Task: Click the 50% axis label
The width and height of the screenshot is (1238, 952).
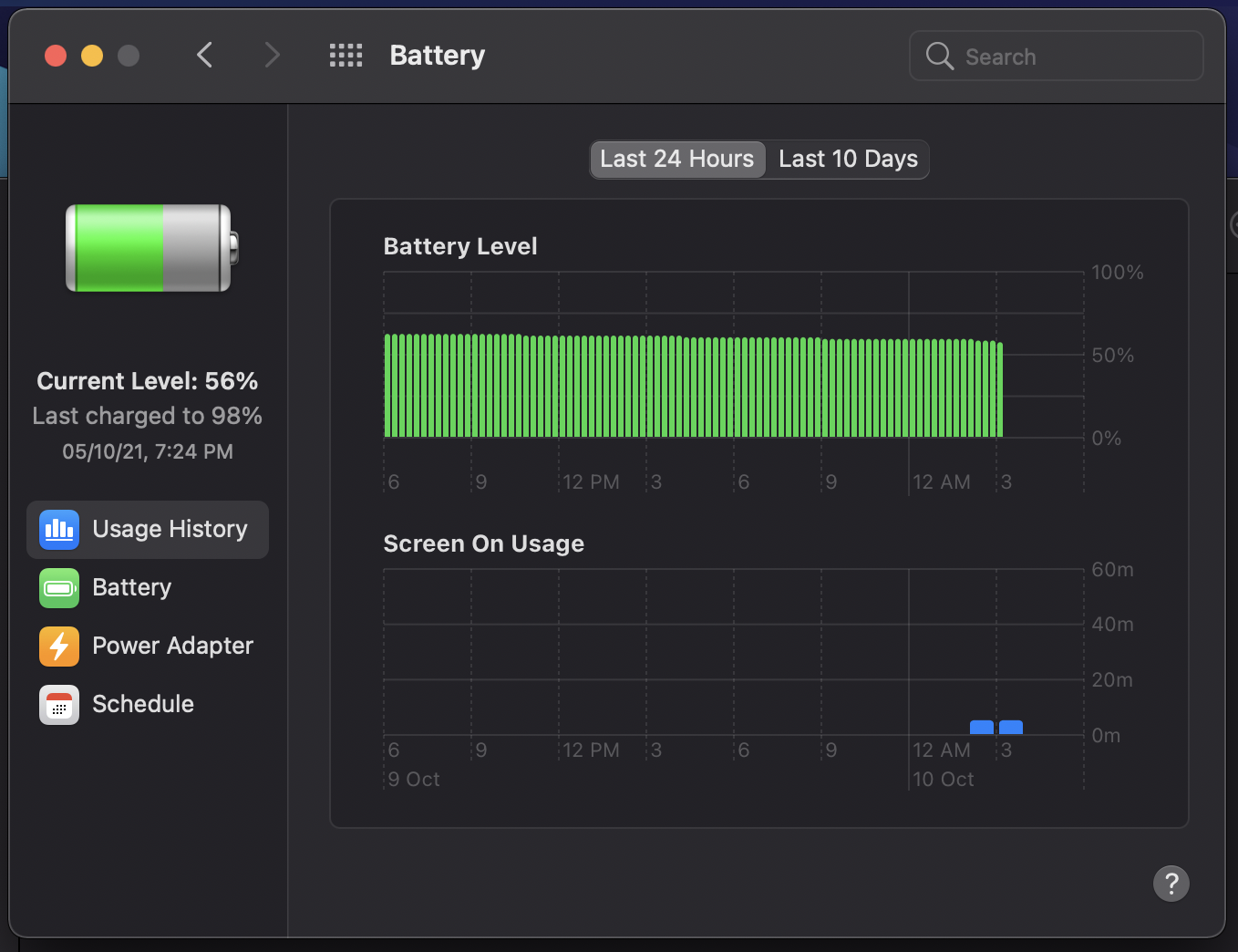Action: click(1113, 356)
